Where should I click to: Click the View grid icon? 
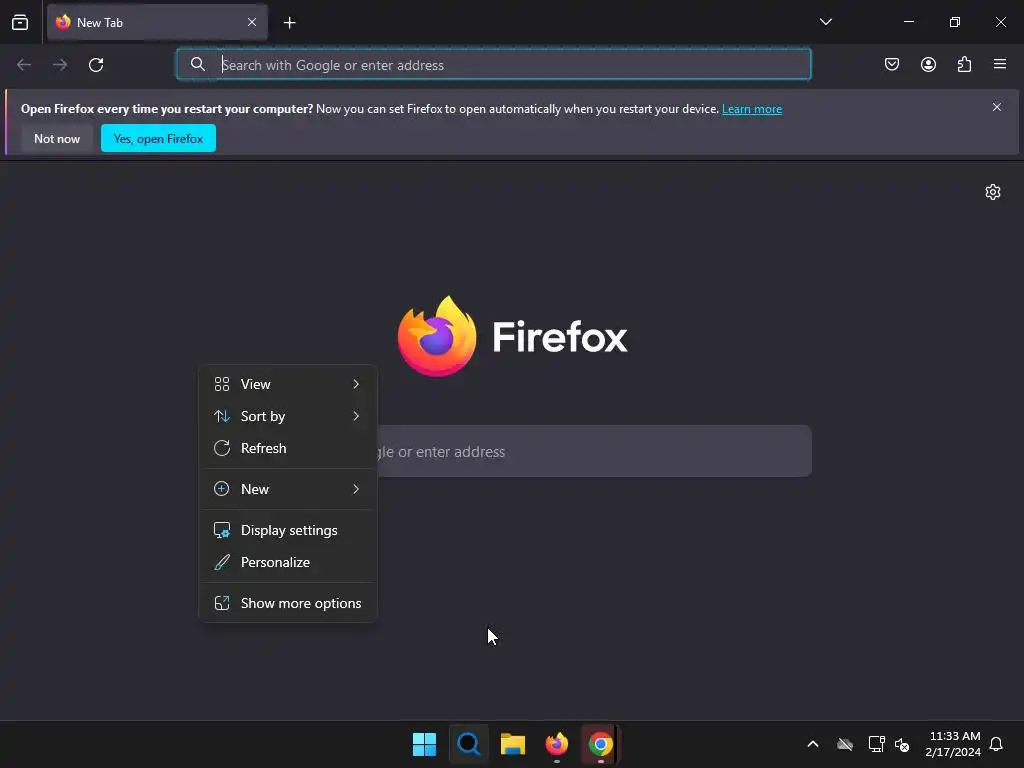[x=222, y=384]
